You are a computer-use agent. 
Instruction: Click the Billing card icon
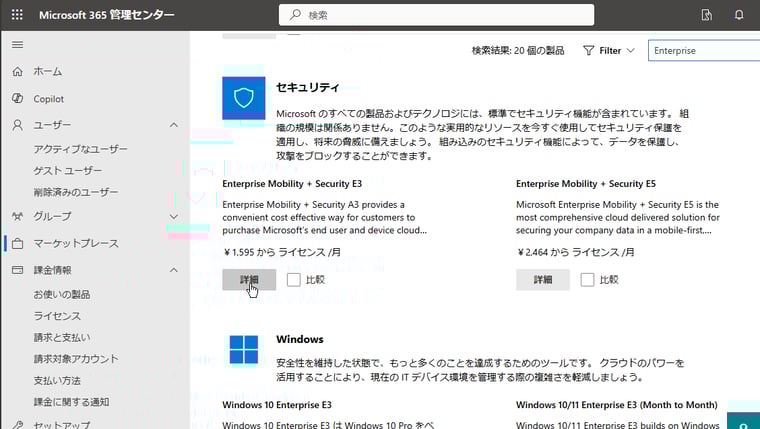pos(17,270)
